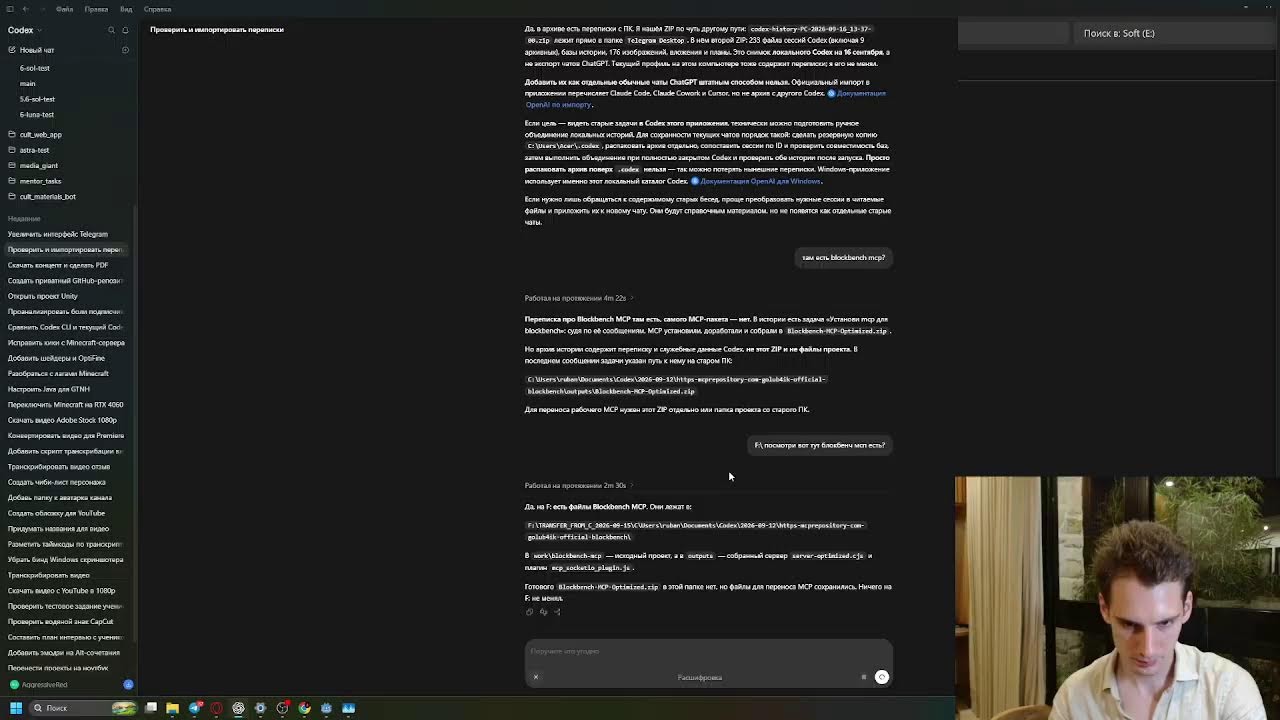Open cult_web_app folder icon
Image resolution: width=1280 pixels, height=720 pixels.
point(12,134)
